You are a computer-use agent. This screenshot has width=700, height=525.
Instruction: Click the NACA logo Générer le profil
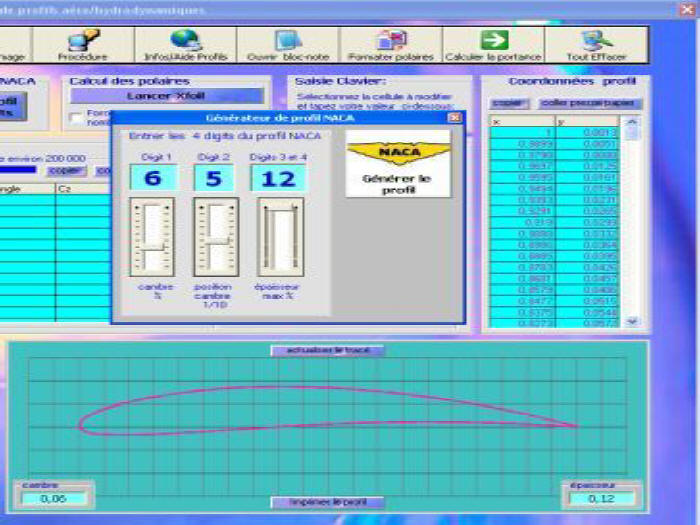tap(398, 161)
